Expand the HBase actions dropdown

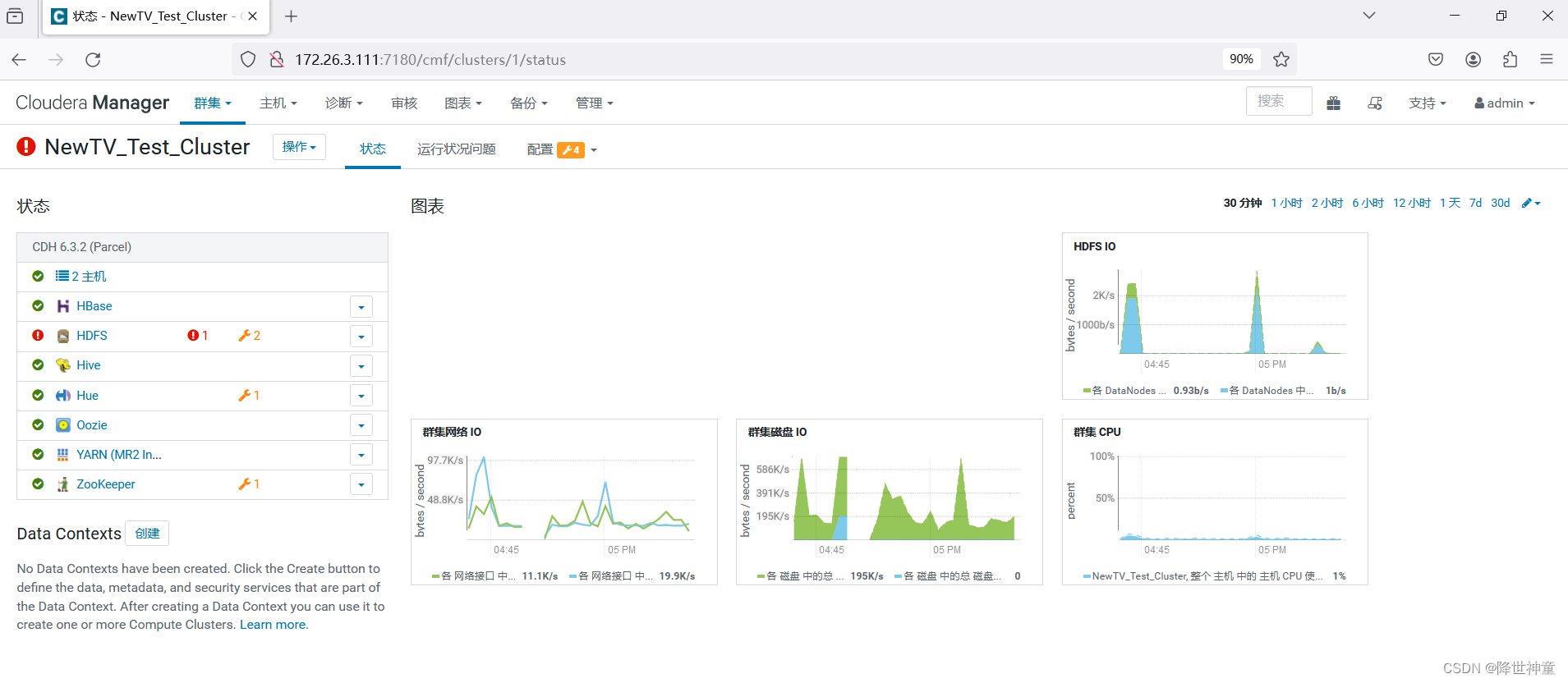point(361,307)
